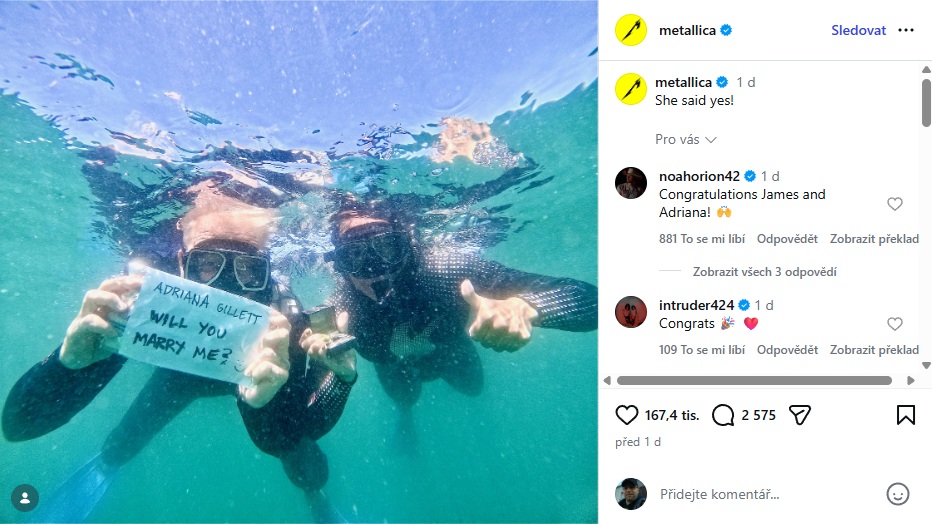932x524 pixels.
Task: Focus the 'Přidejte komentář...' input field
Action: (767, 494)
